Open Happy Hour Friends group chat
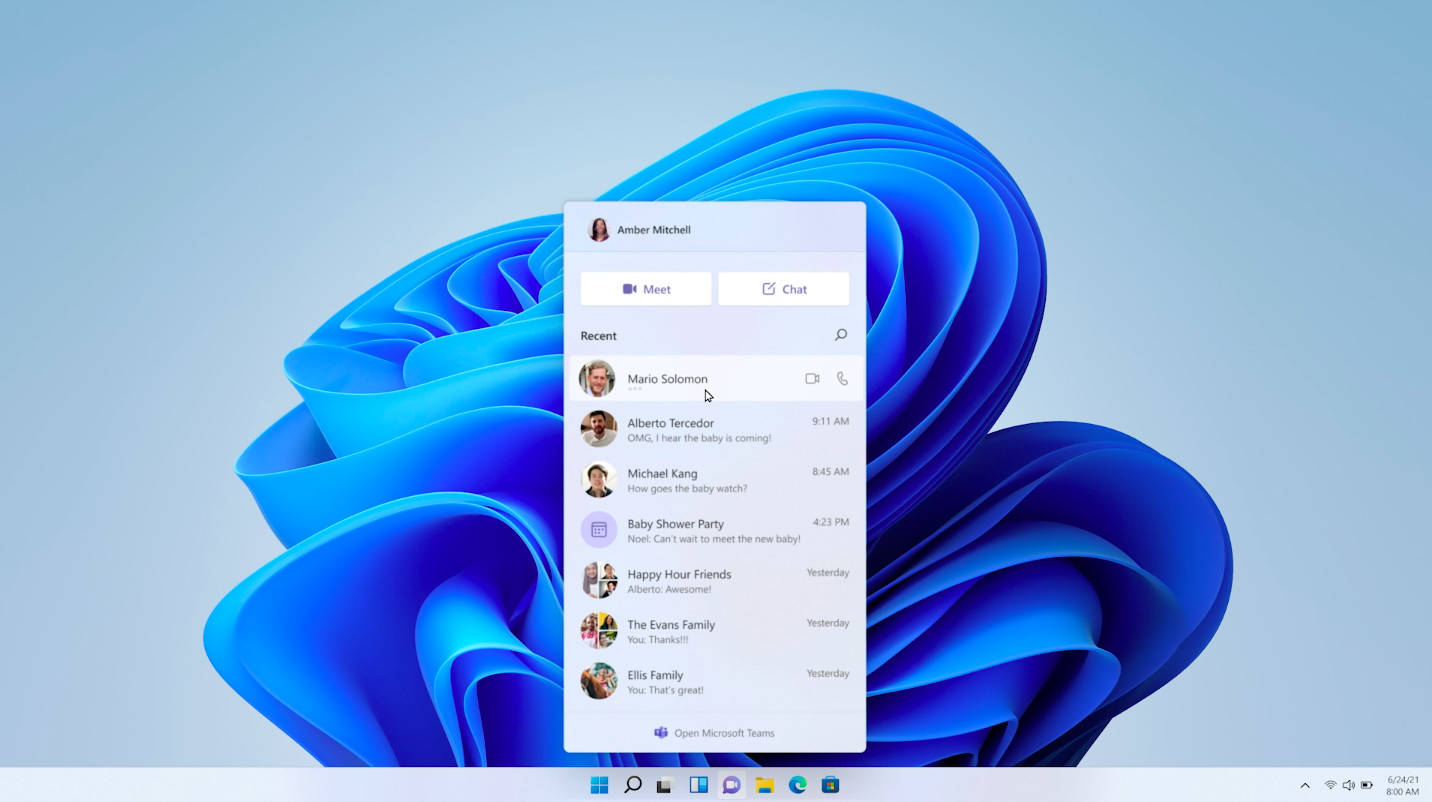1432x802 pixels. 714,581
